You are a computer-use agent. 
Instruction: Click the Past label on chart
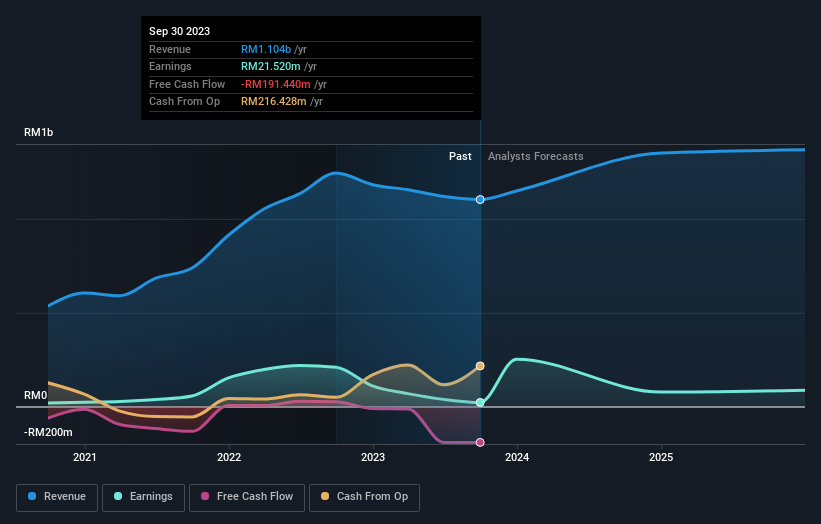tap(460, 156)
